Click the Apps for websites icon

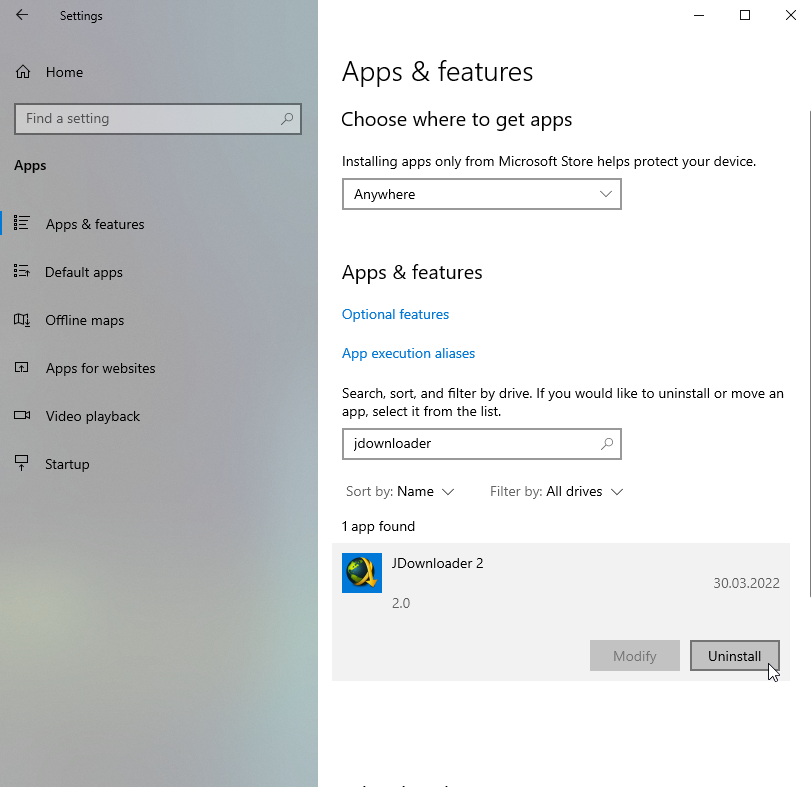pyautogui.click(x=22, y=368)
